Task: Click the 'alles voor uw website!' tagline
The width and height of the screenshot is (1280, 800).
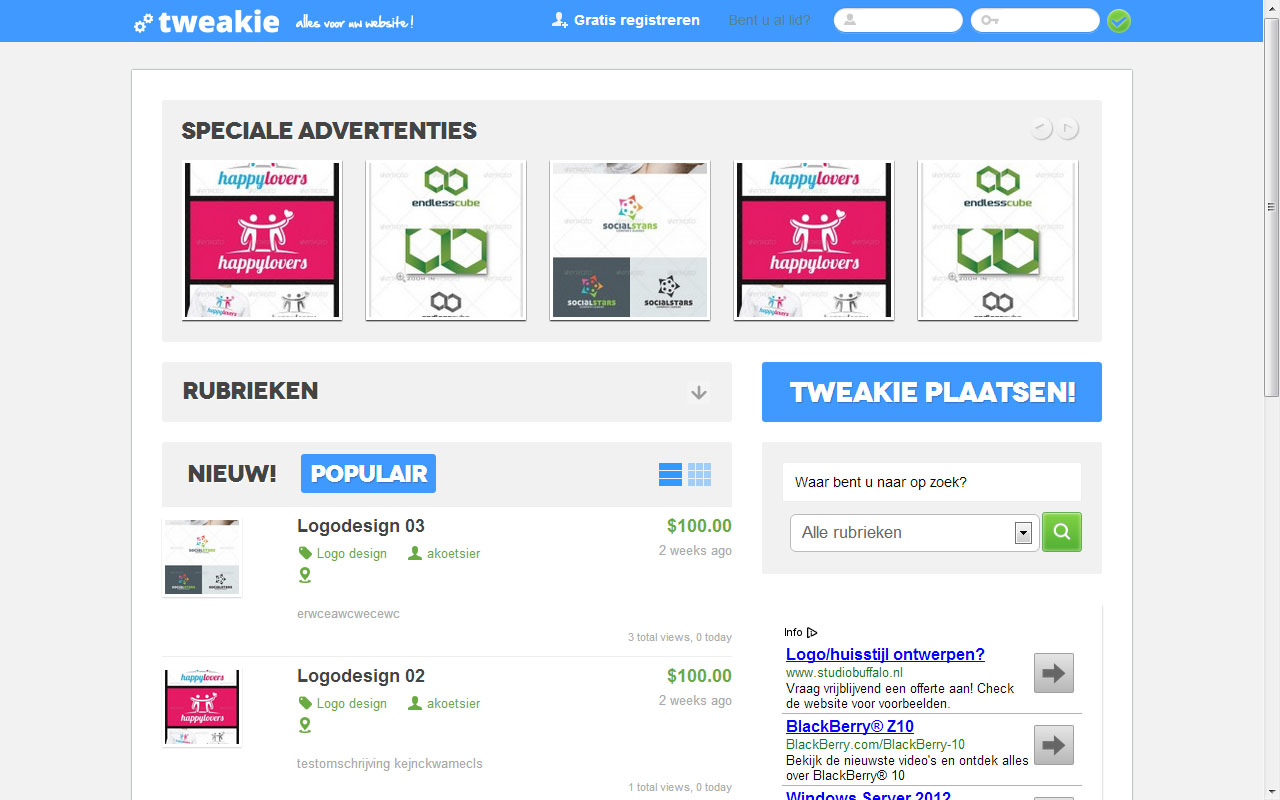Action: pyautogui.click(x=354, y=22)
